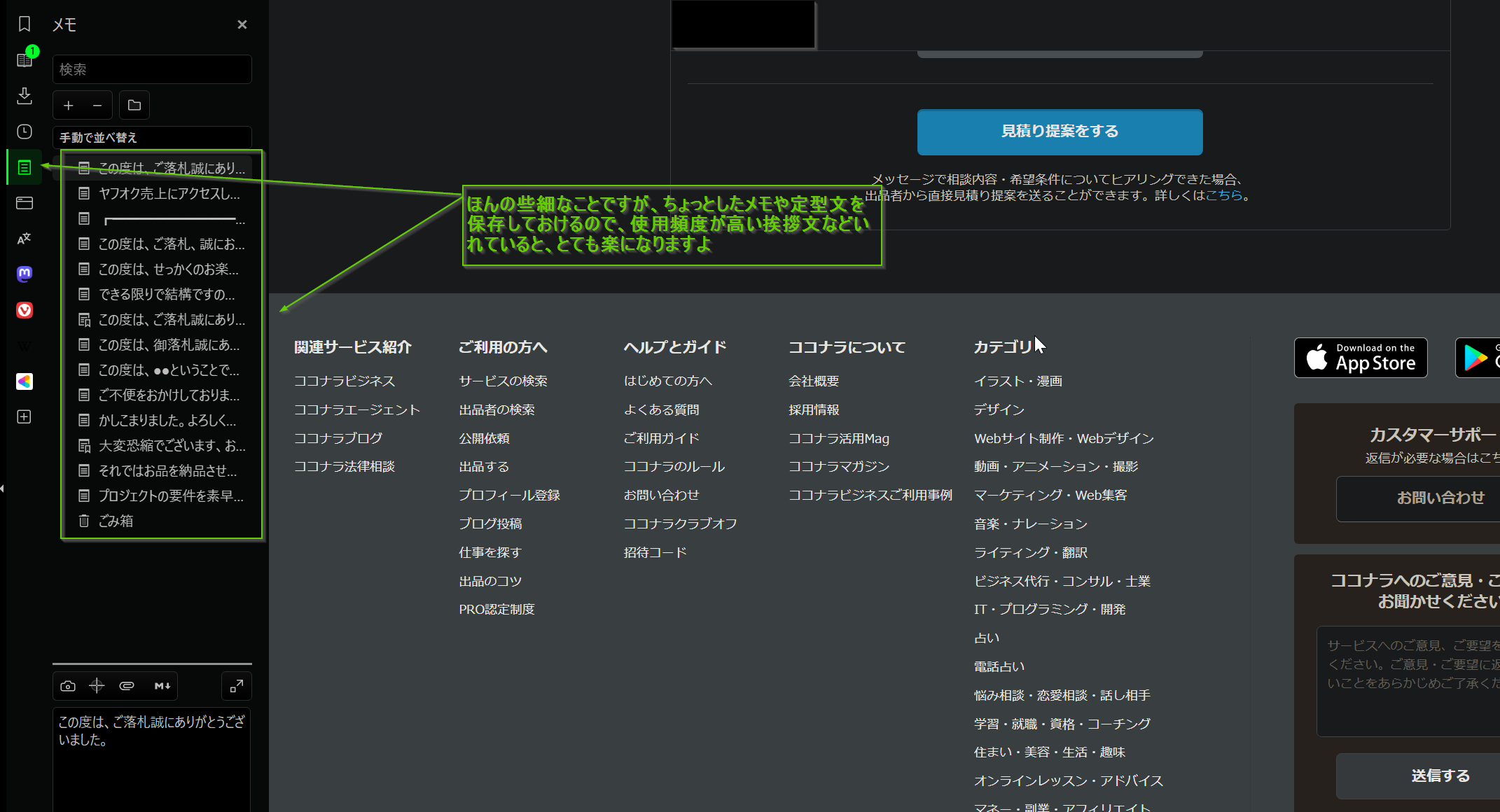Open the Reading List panel icon
1500x812 pixels.
(25, 60)
